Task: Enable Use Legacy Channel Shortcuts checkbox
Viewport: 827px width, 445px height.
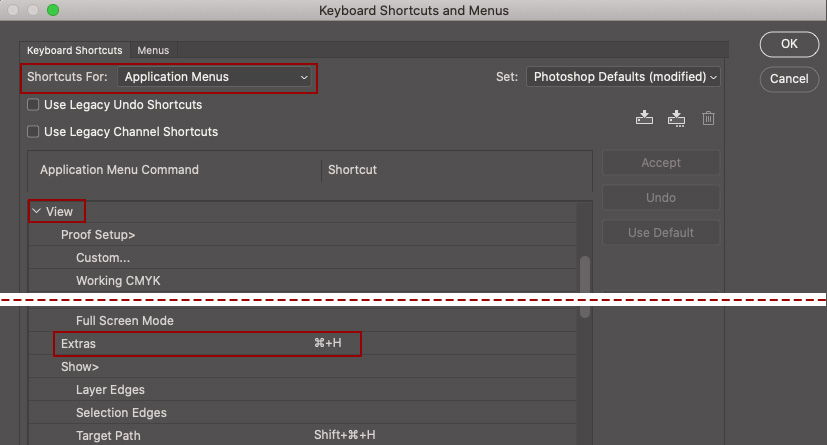Action: [x=33, y=131]
